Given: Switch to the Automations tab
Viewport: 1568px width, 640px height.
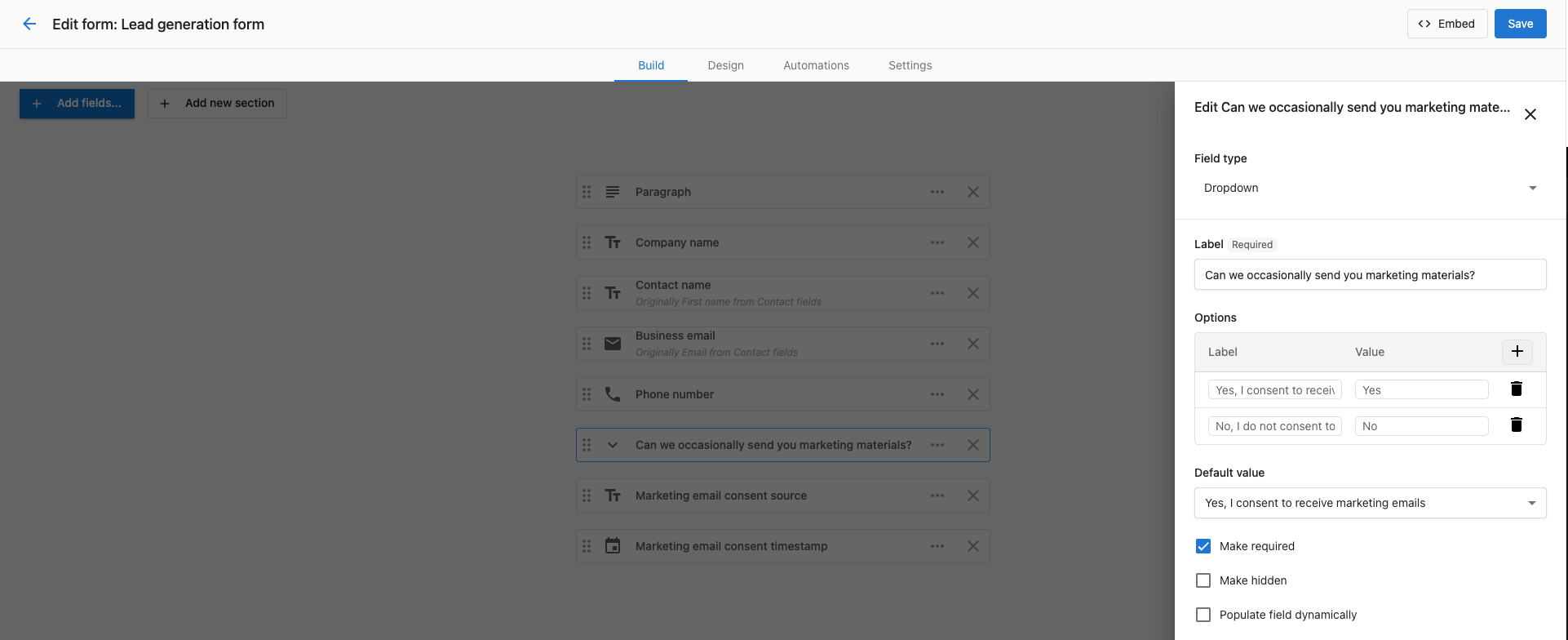Looking at the screenshot, I should pyautogui.click(x=817, y=65).
